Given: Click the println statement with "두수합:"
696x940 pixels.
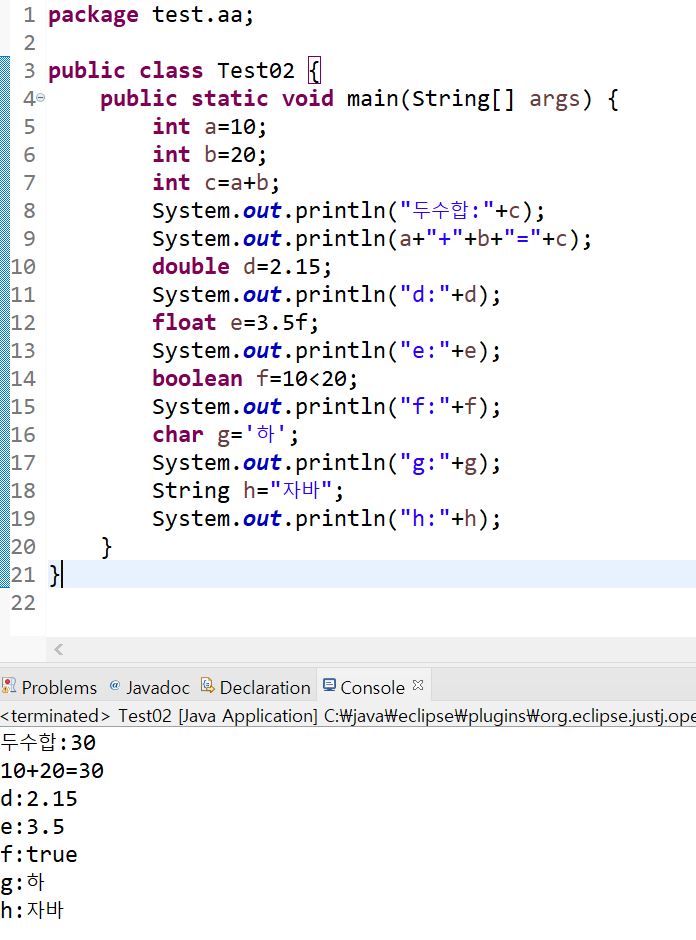Looking at the screenshot, I should tap(348, 210).
